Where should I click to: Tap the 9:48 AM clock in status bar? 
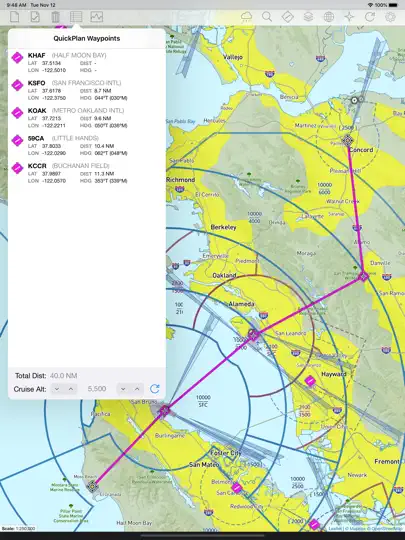(x=16, y=5)
